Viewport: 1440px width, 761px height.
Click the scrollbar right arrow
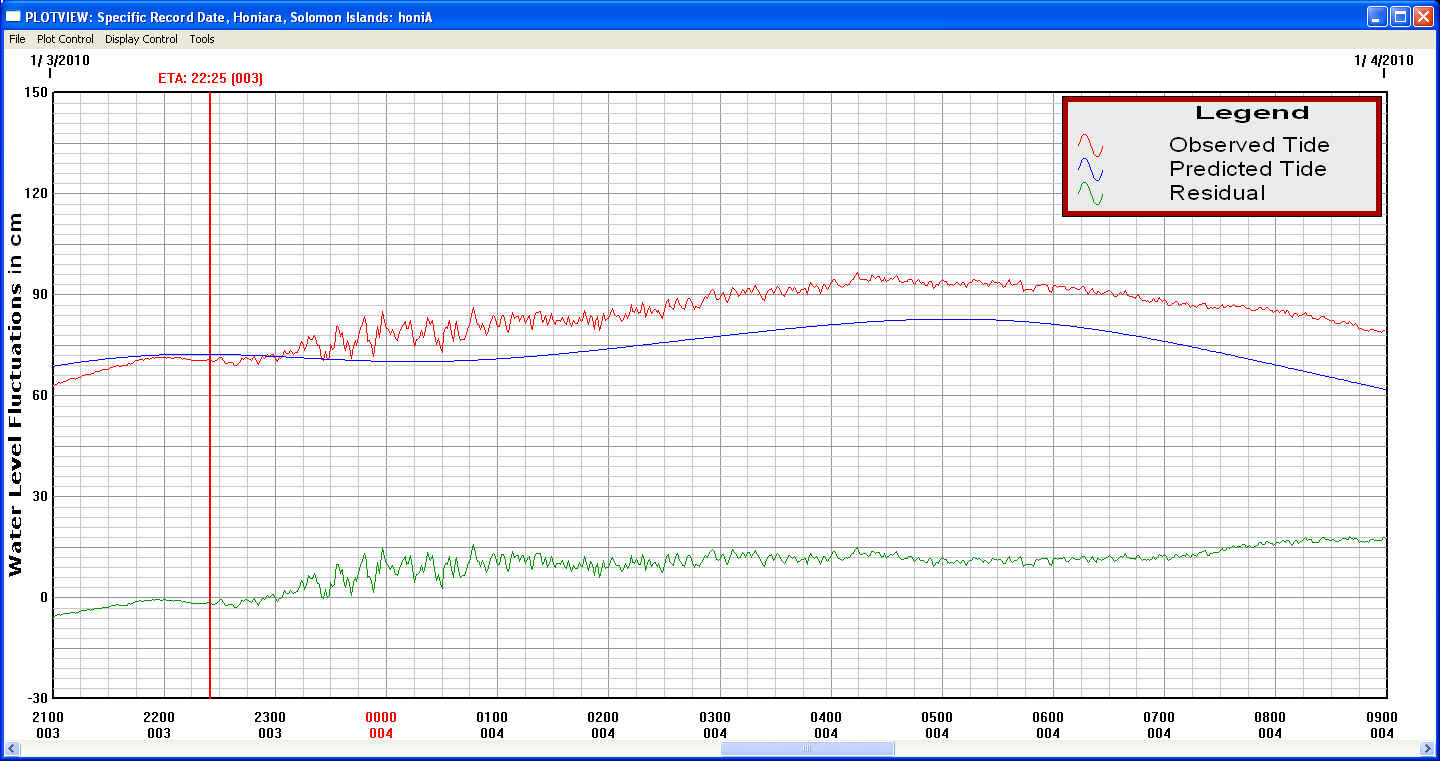tap(1426, 749)
